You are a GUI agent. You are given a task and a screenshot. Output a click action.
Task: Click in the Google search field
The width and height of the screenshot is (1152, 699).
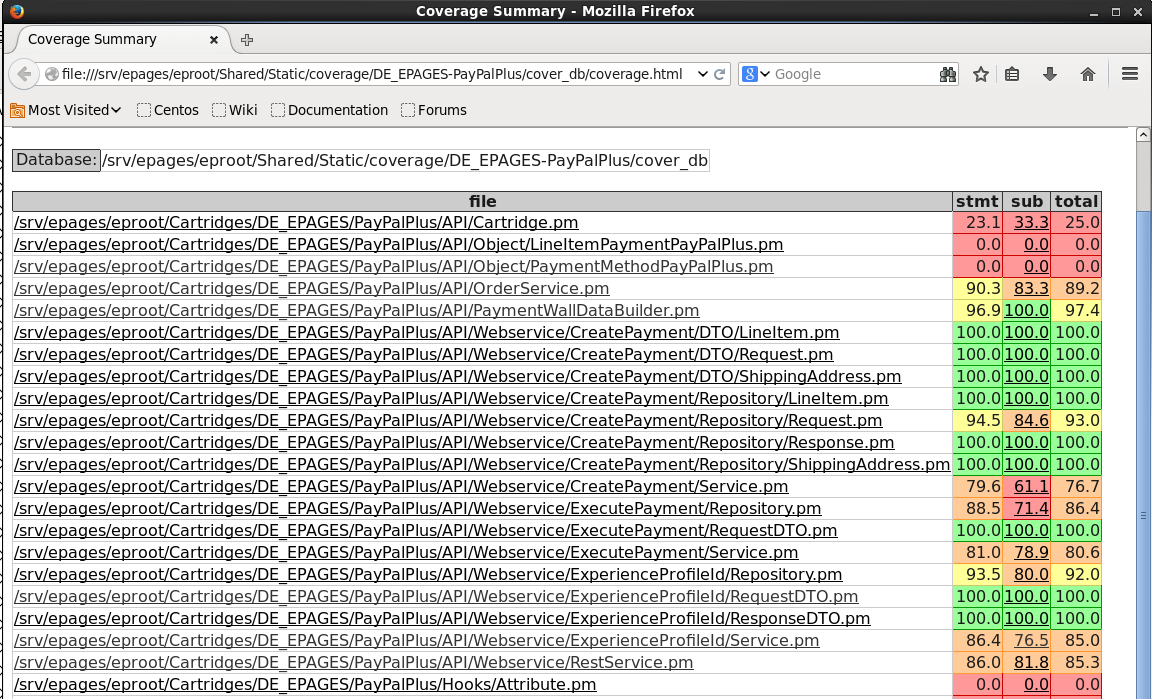[850, 74]
